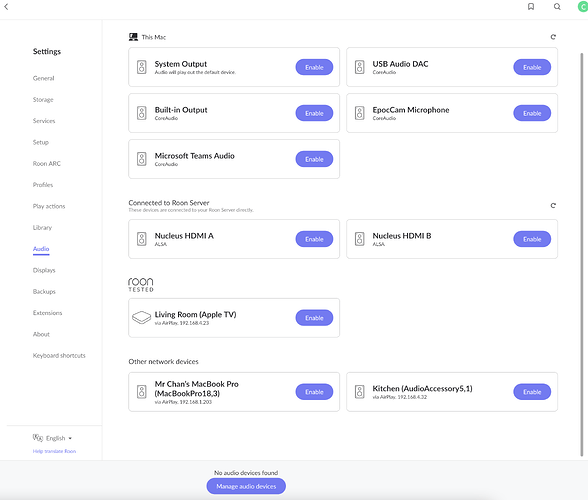
Task: Open Setup settings
Action: [x=41, y=142]
